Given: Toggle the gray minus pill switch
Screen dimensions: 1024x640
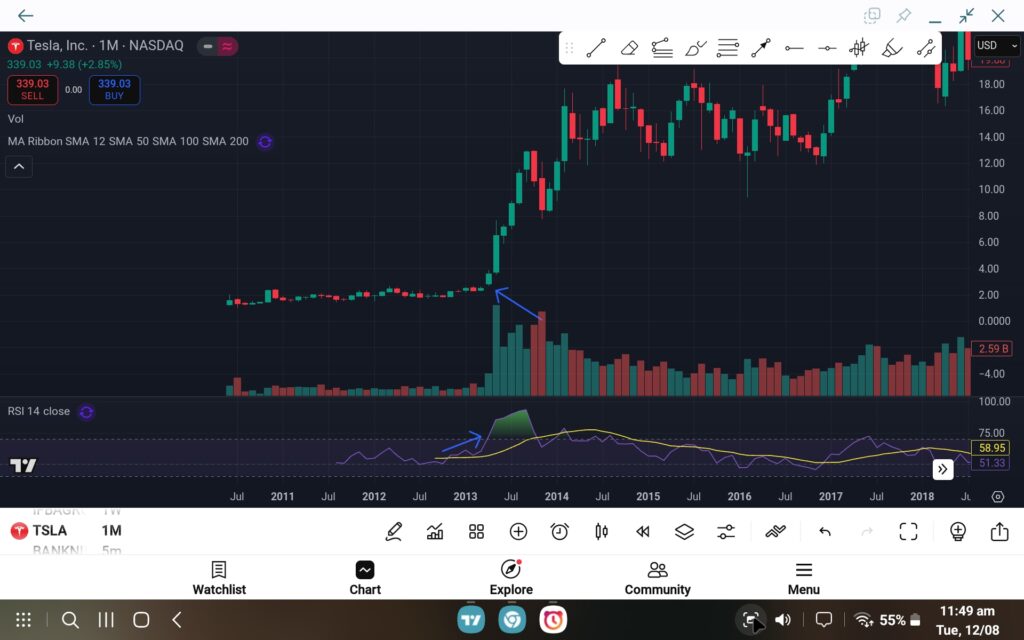Looking at the screenshot, I should point(208,46).
